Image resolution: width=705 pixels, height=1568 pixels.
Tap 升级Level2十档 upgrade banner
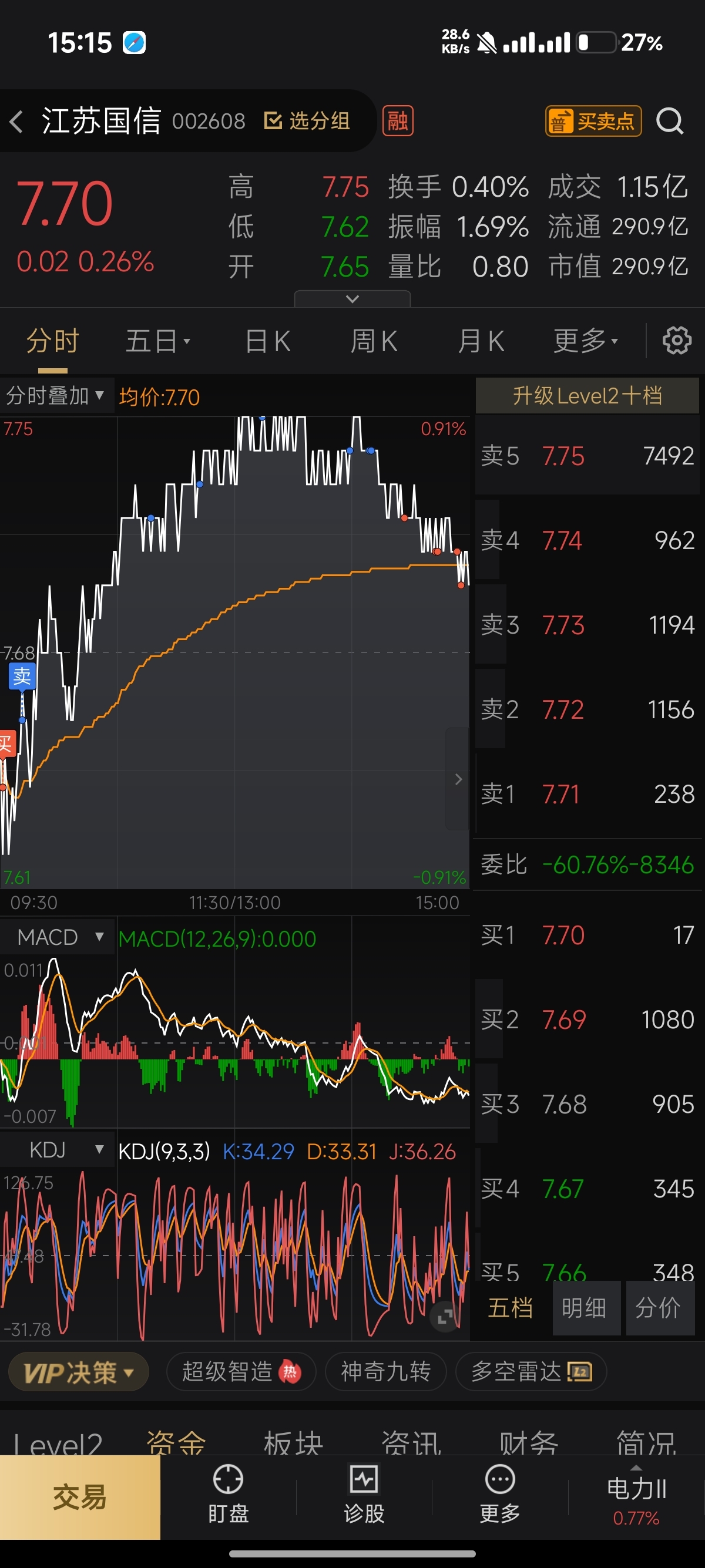(587, 396)
